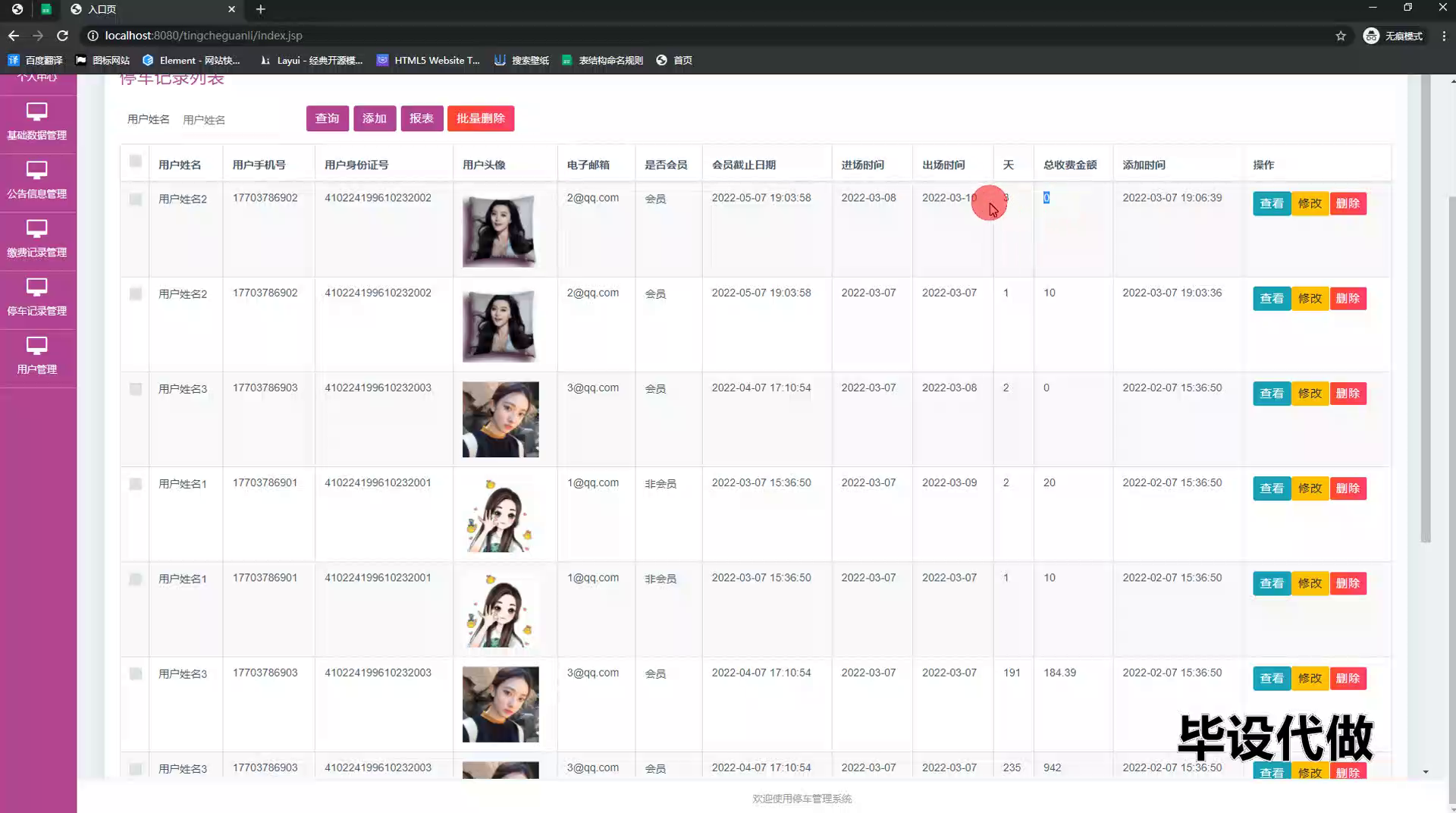1456x813 pixels.
Task: Open 用户管理 in the sidebar
Action: click(37, 356)
